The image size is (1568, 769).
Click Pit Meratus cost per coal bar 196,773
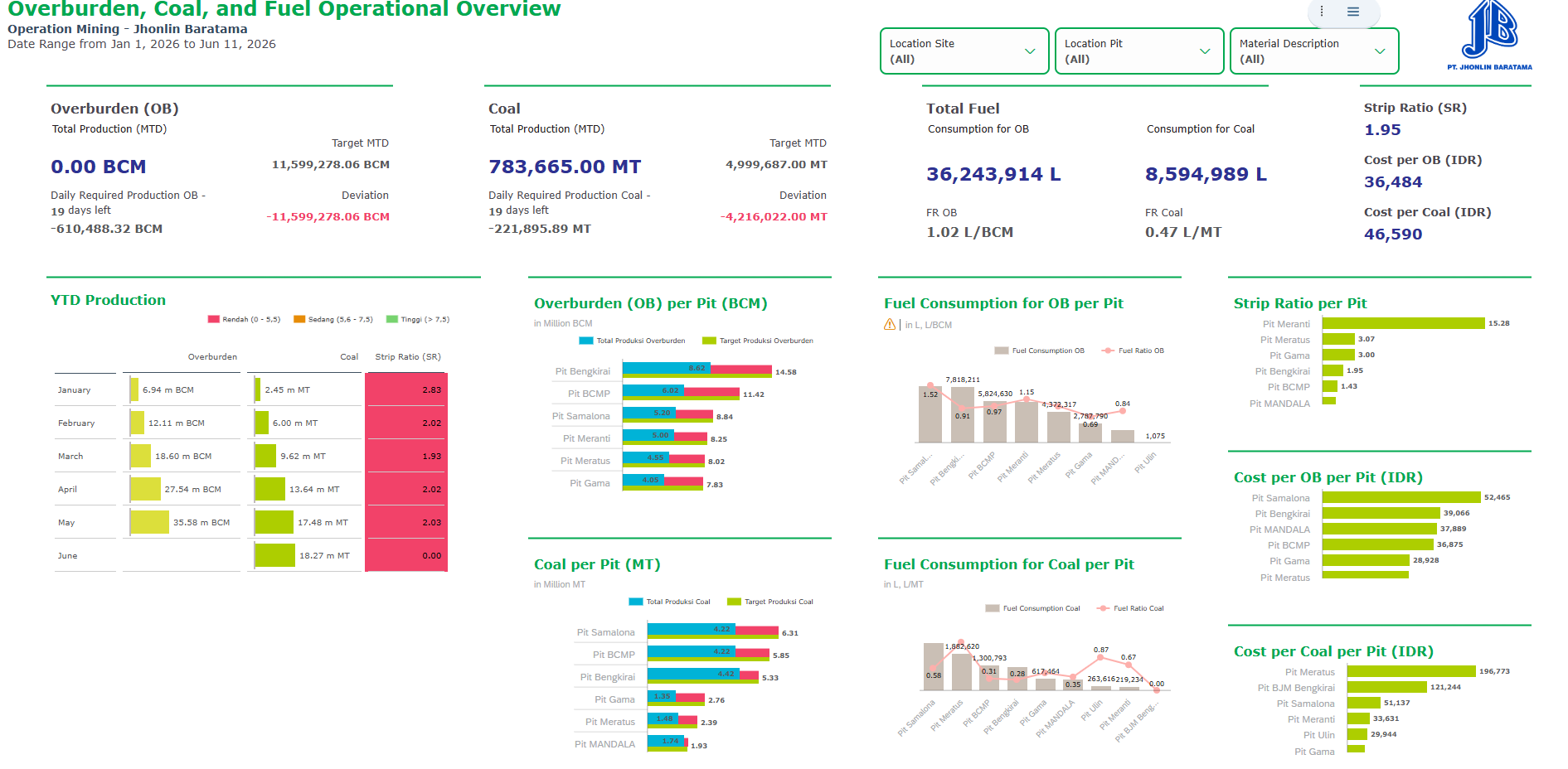coord(1411,671)
